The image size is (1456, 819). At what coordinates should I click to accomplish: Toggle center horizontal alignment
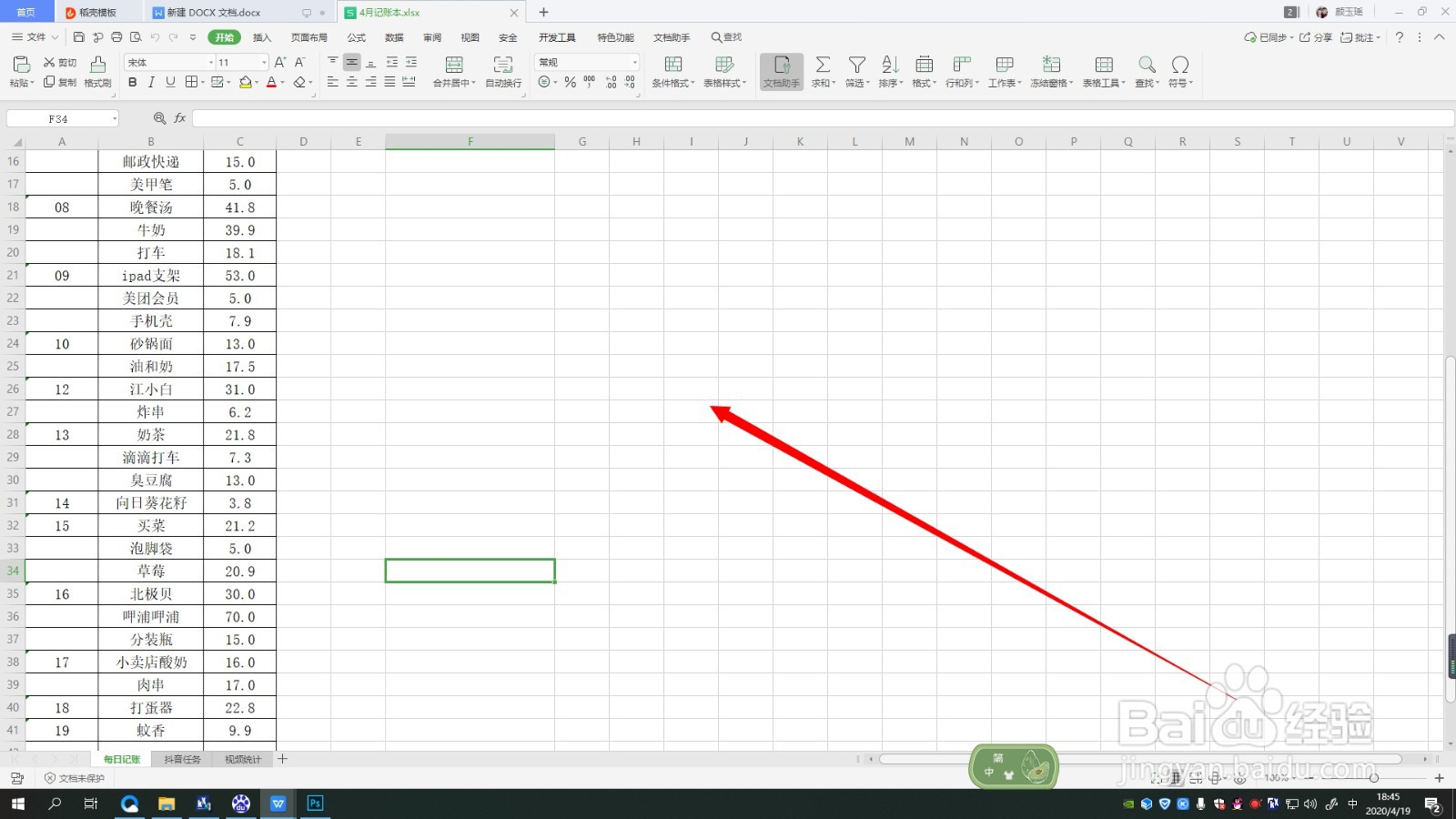(x=351, y=82)
